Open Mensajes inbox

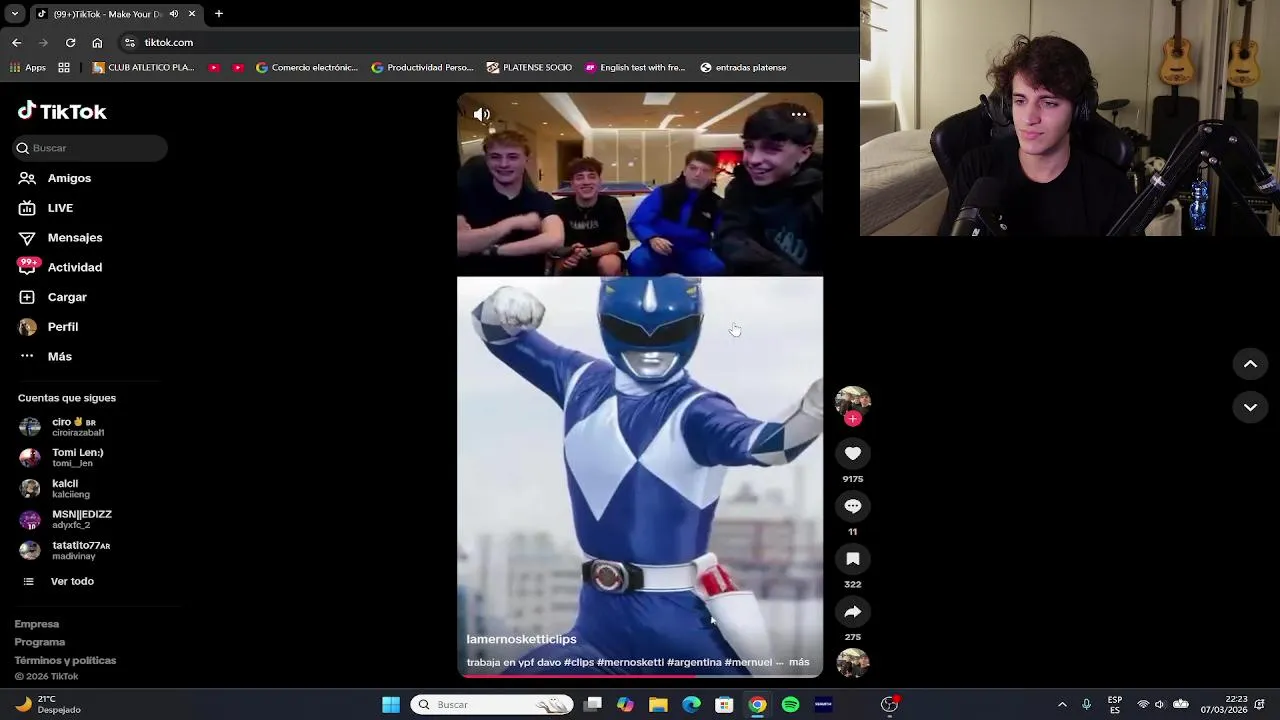coord(60,238)
